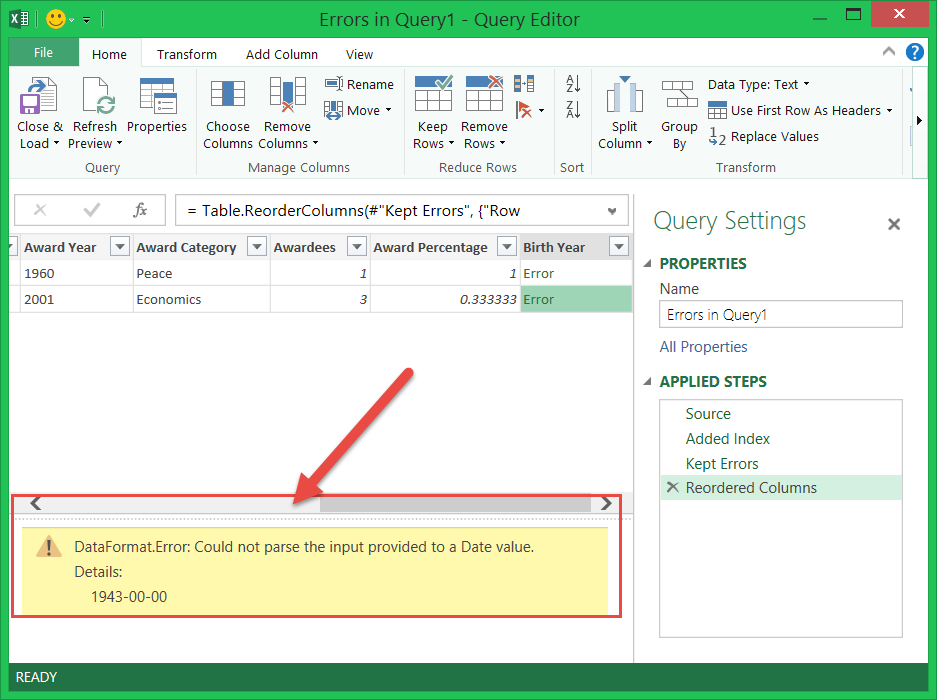Sort ascending with the A-Z icon
937x700 pixels.
coord(573,84)
